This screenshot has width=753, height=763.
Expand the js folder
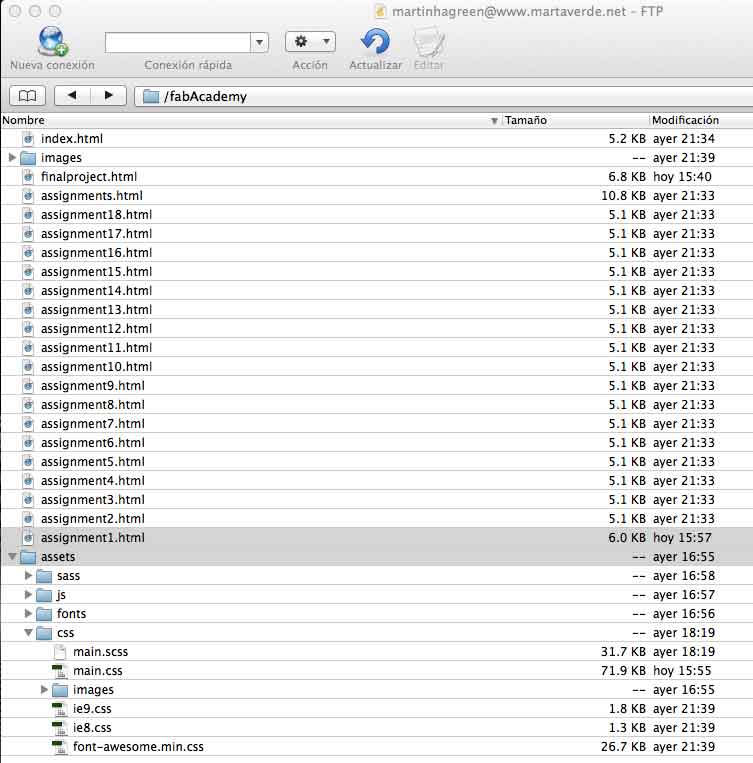pos(28,595)
